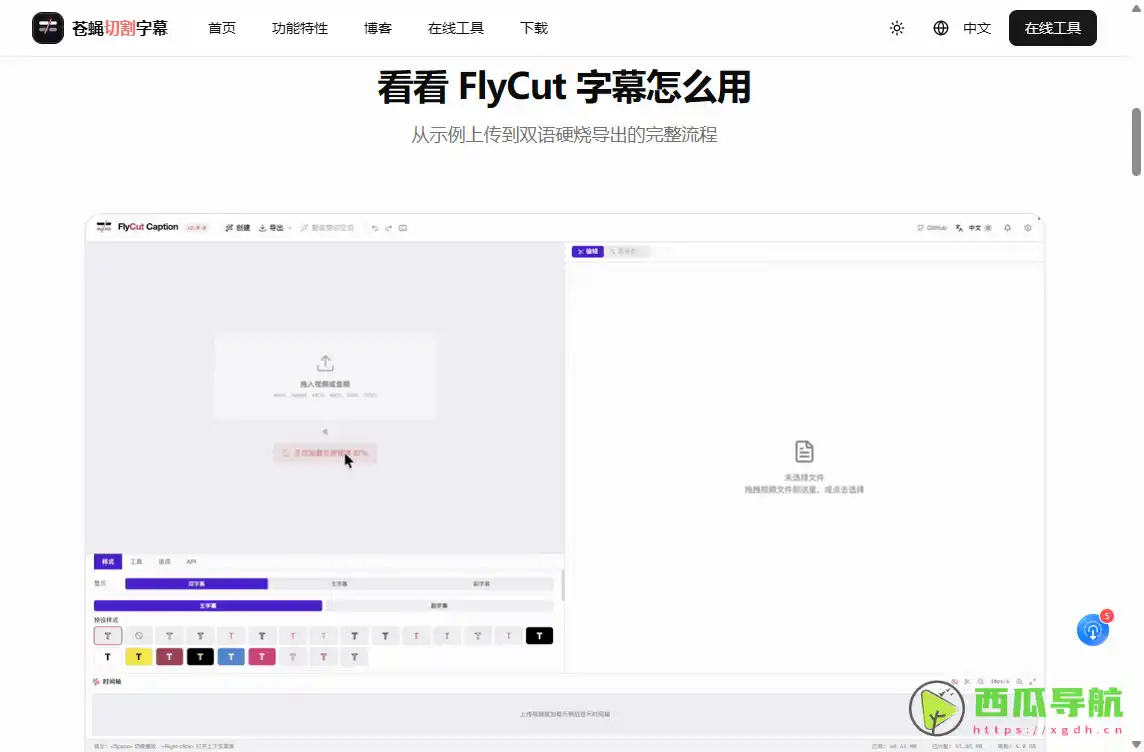
Task: Open the 博客 navigation link
Action: (x=378, y=28)
